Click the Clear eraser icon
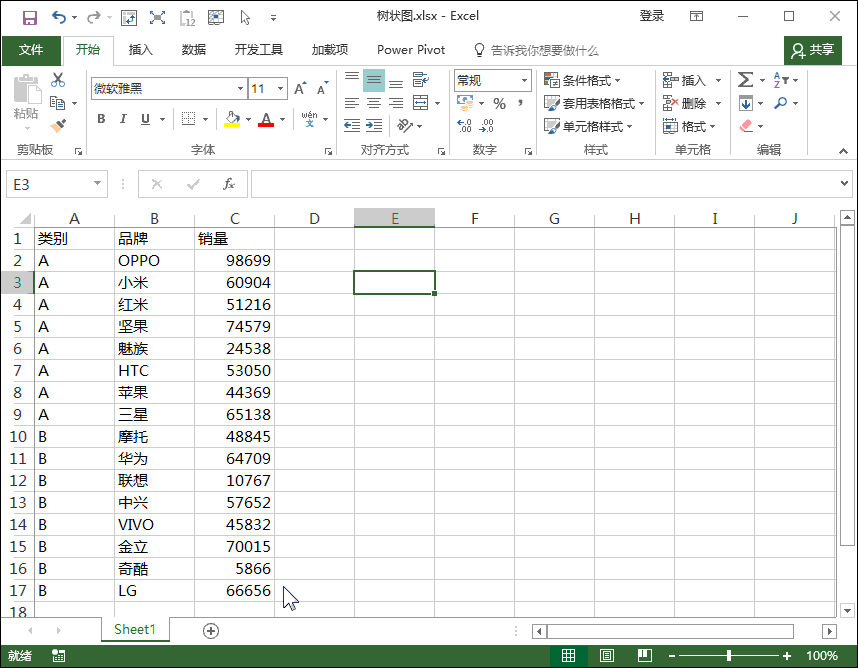The height and width of the screenshot is (668, 858). point(746,126)
